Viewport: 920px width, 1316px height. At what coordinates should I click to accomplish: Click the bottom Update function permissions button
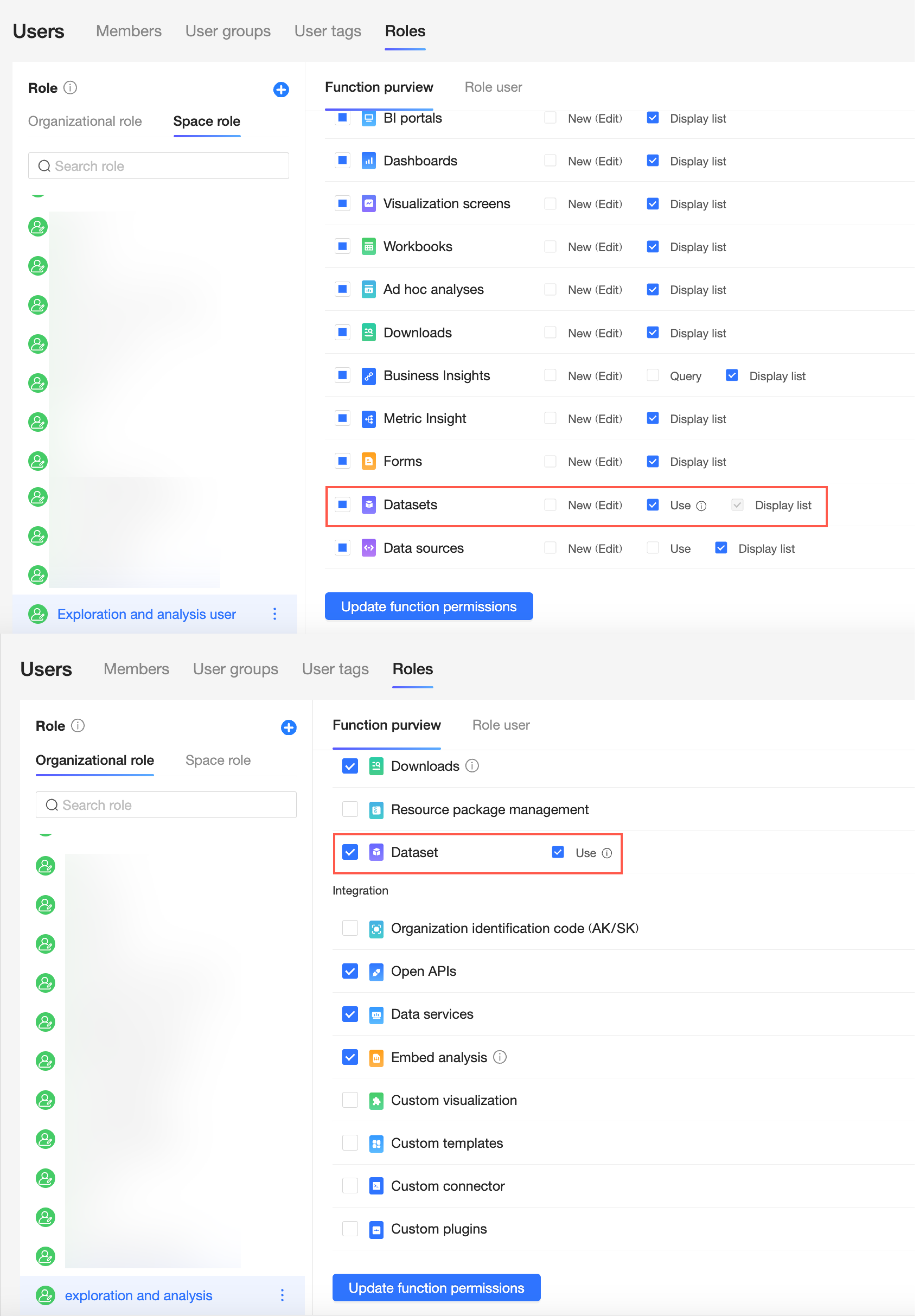[x=436, y=1287]
